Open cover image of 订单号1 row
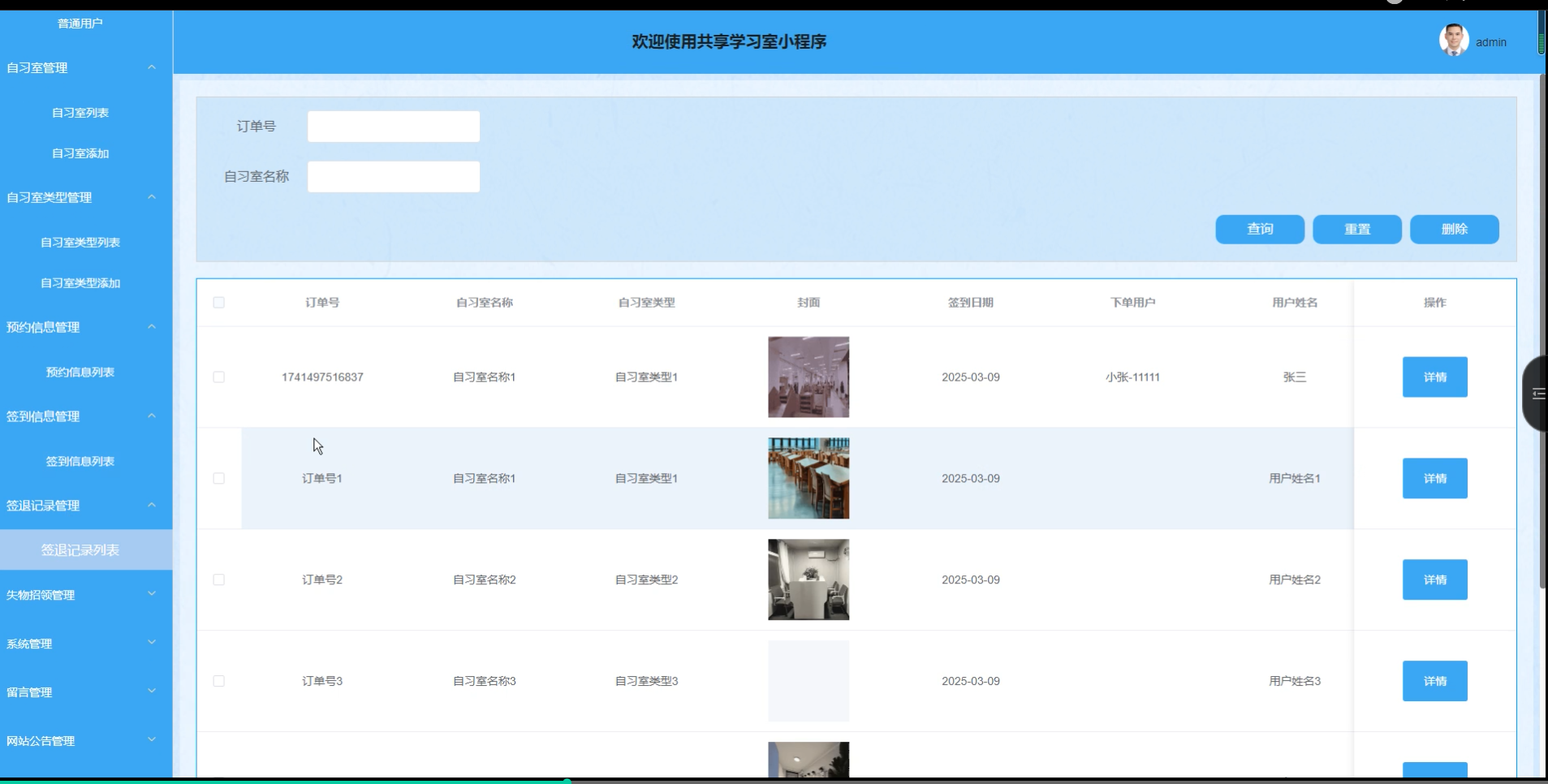Image resolution: width=1548 pixels, height=784 pixels. click(x=808, y=479)
